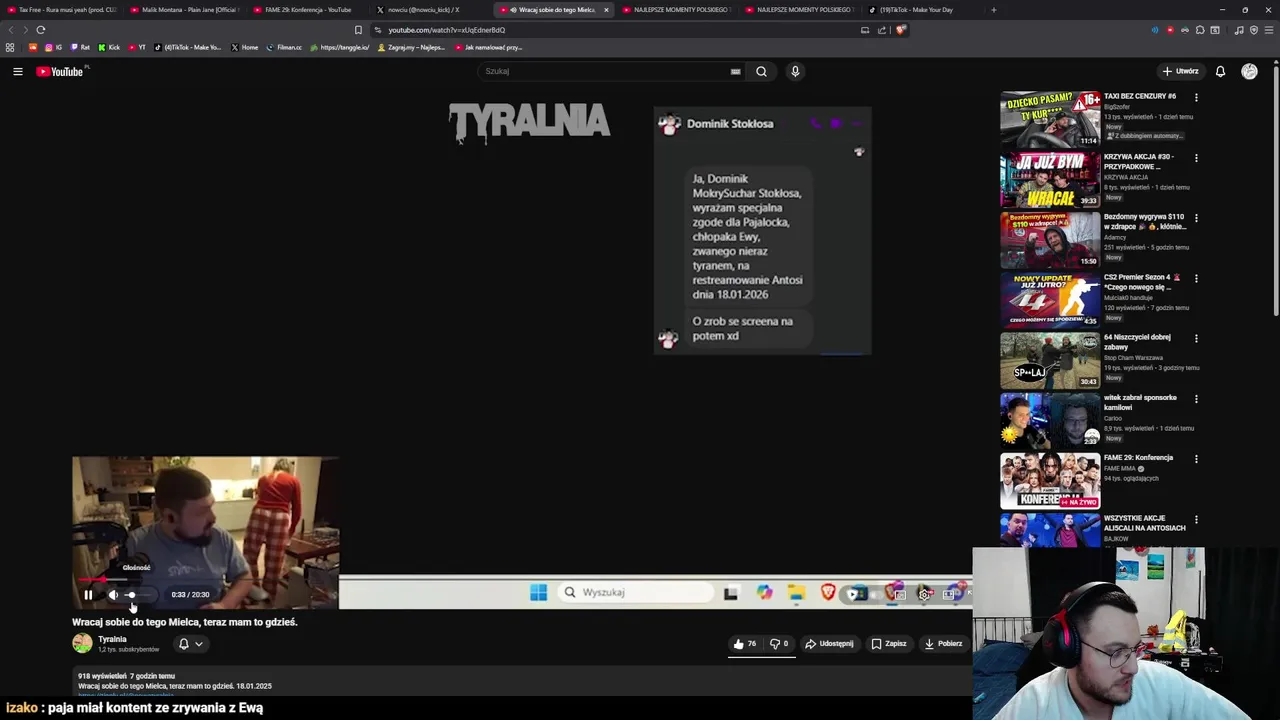Open the account avatar menu
1280x720 pixels.
1249,71
